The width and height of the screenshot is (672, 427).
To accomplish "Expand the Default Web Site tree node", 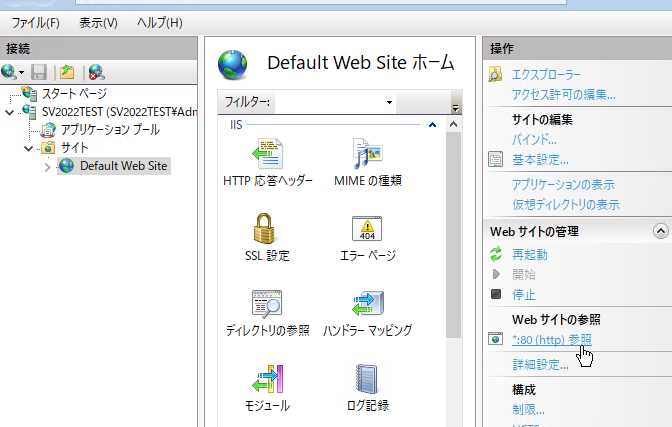I will tap(48, 167).
